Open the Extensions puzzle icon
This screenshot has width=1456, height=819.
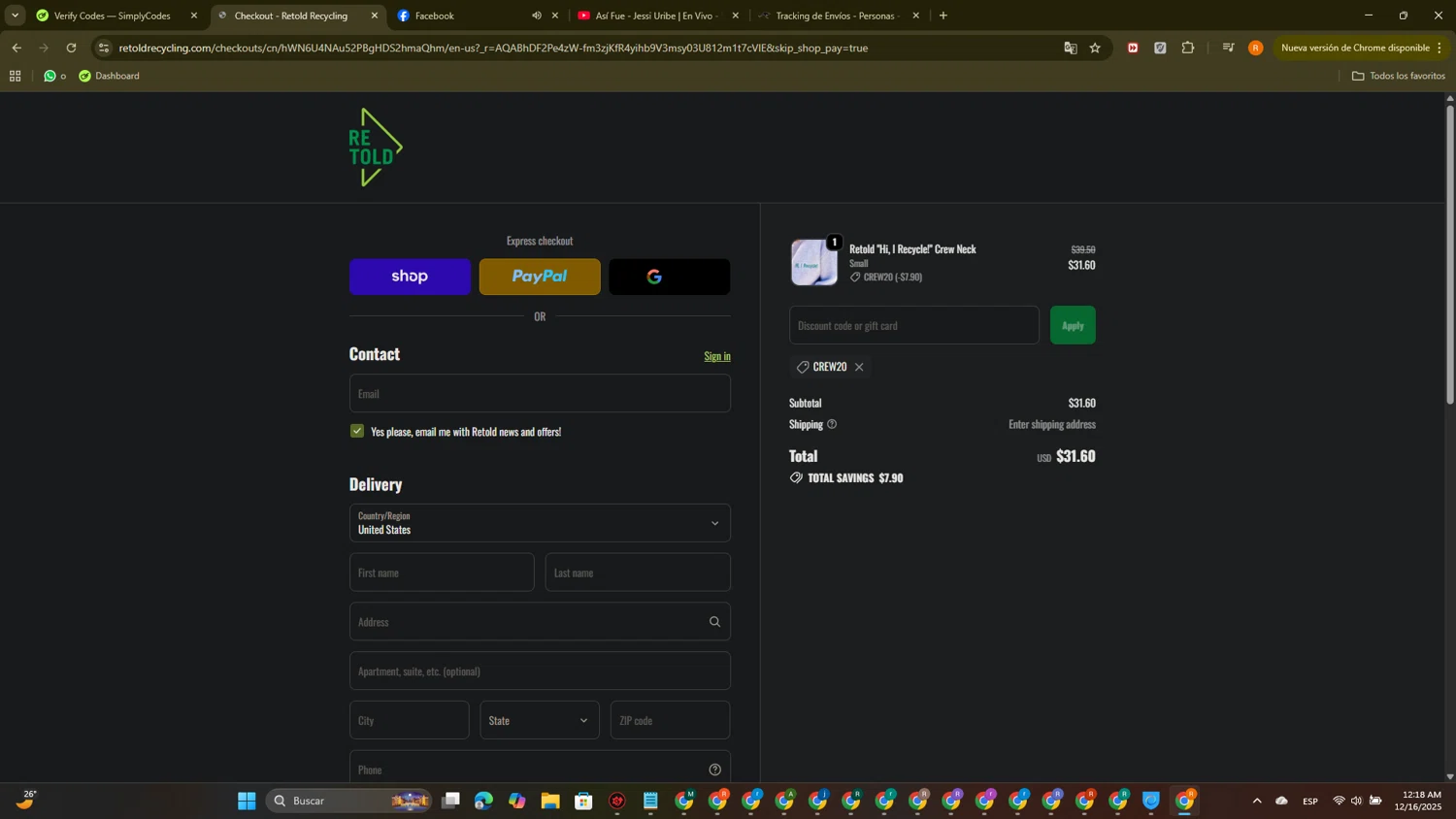coord(1187,48)
